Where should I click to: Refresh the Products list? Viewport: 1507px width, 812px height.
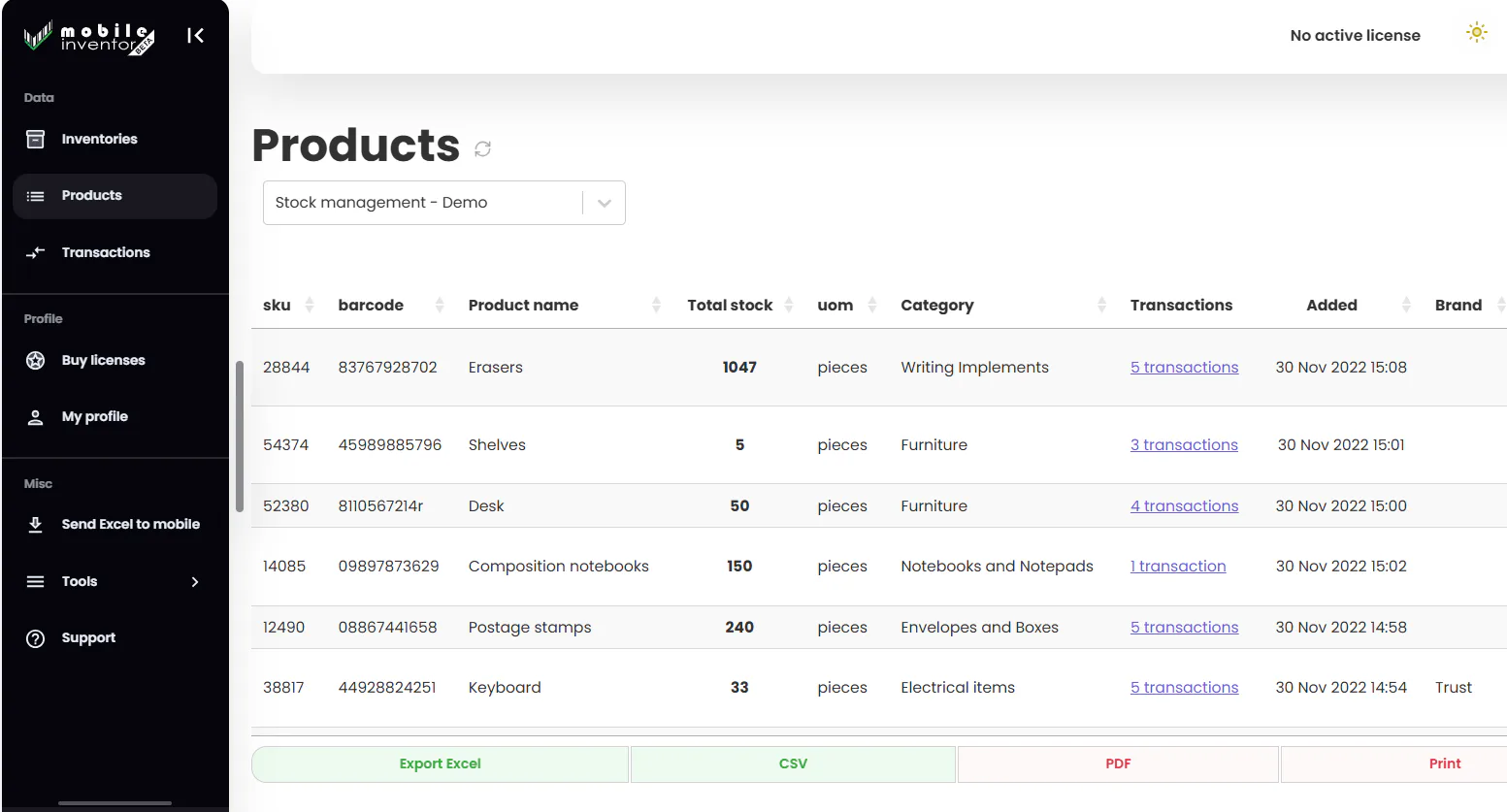point(482,148)
